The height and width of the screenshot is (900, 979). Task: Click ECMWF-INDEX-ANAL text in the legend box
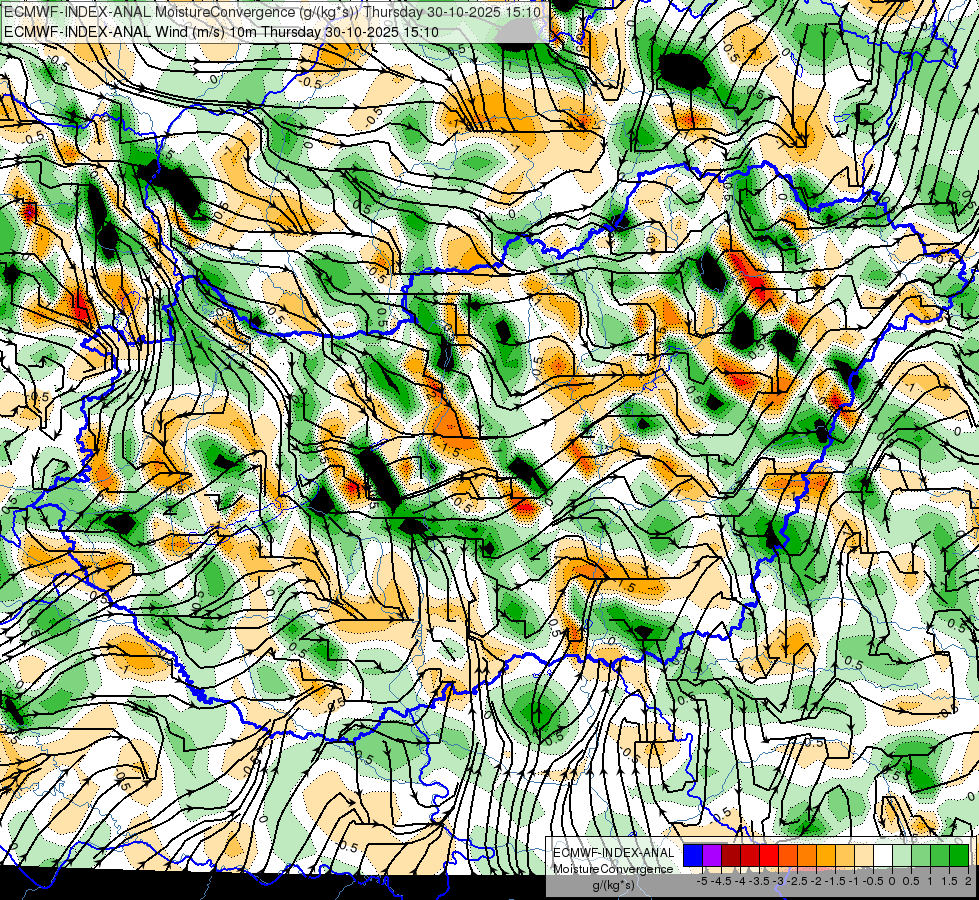(613, 853)
